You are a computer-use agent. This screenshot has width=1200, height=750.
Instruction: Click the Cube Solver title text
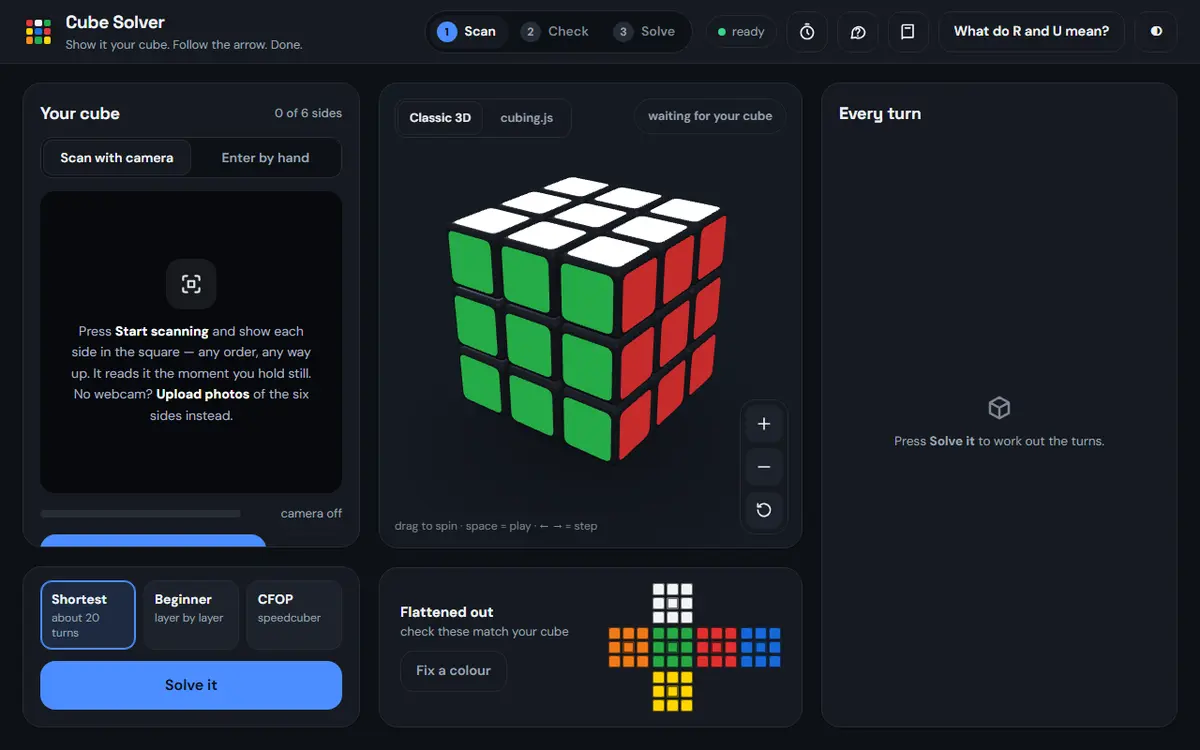115,22
